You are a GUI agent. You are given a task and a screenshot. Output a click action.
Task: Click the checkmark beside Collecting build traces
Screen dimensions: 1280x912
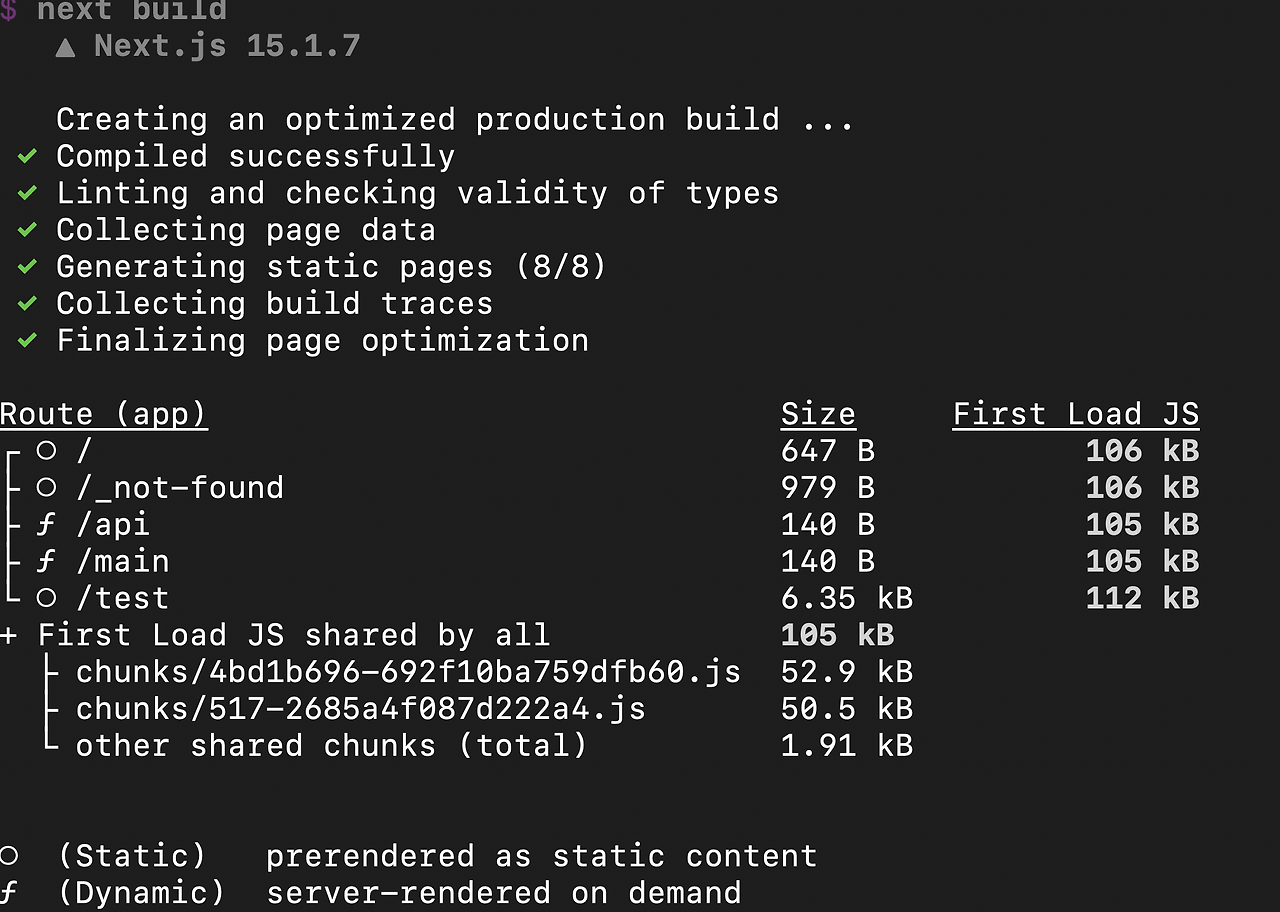click(x=28, y=304)
